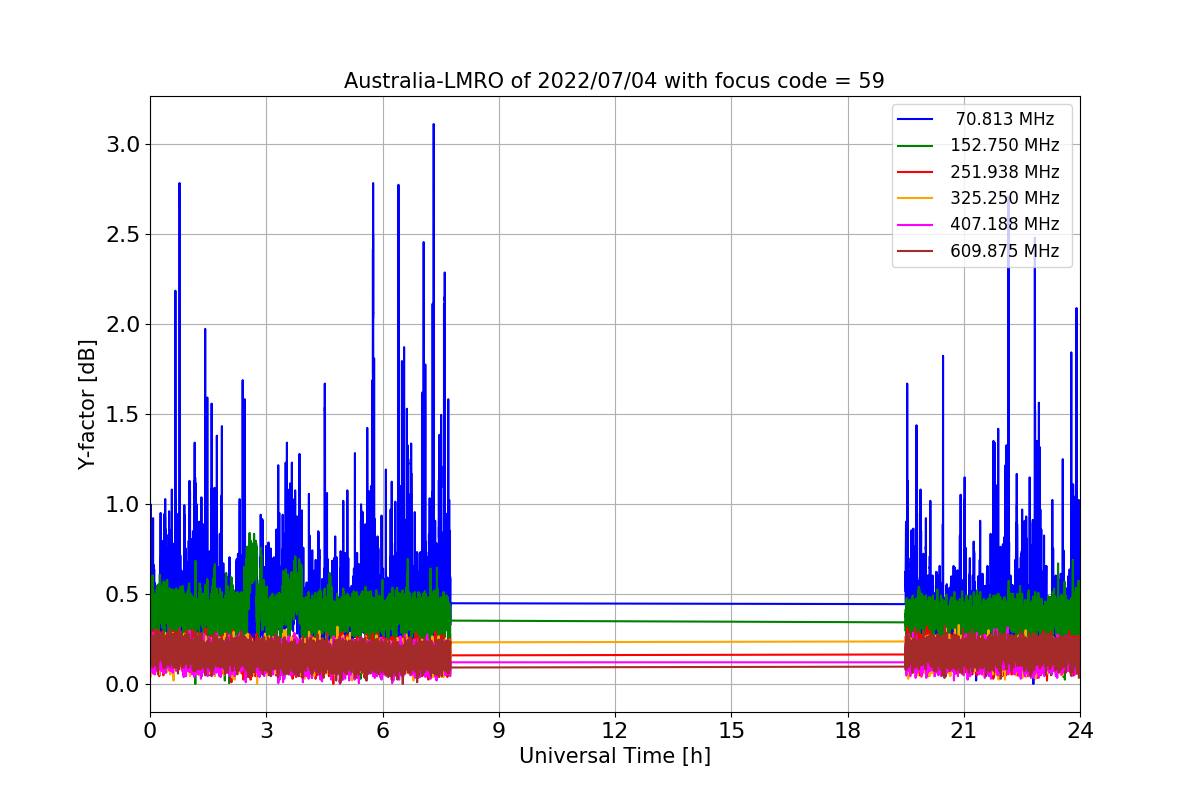The width and height of the screenshot is (1200, 800).
Task: Click the x-axis tick label 21
Action: click(964, 731)
